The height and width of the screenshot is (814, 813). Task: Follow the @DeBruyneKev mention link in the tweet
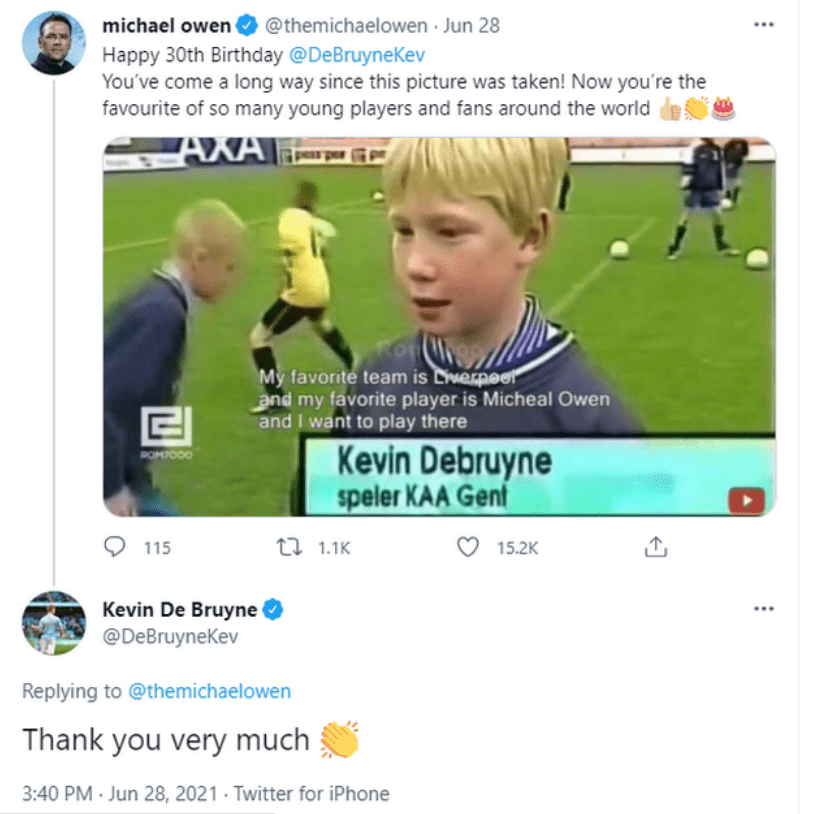(357, 55)
